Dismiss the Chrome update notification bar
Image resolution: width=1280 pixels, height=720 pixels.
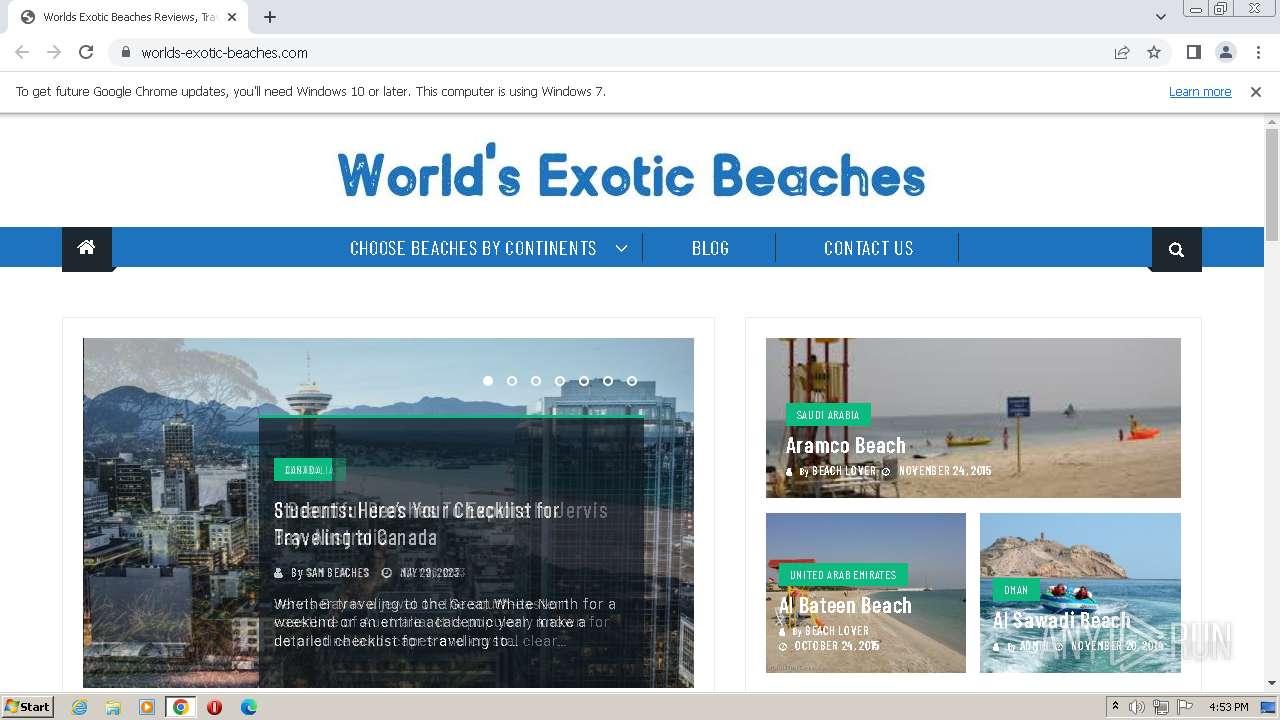[x=1256, y=91]
